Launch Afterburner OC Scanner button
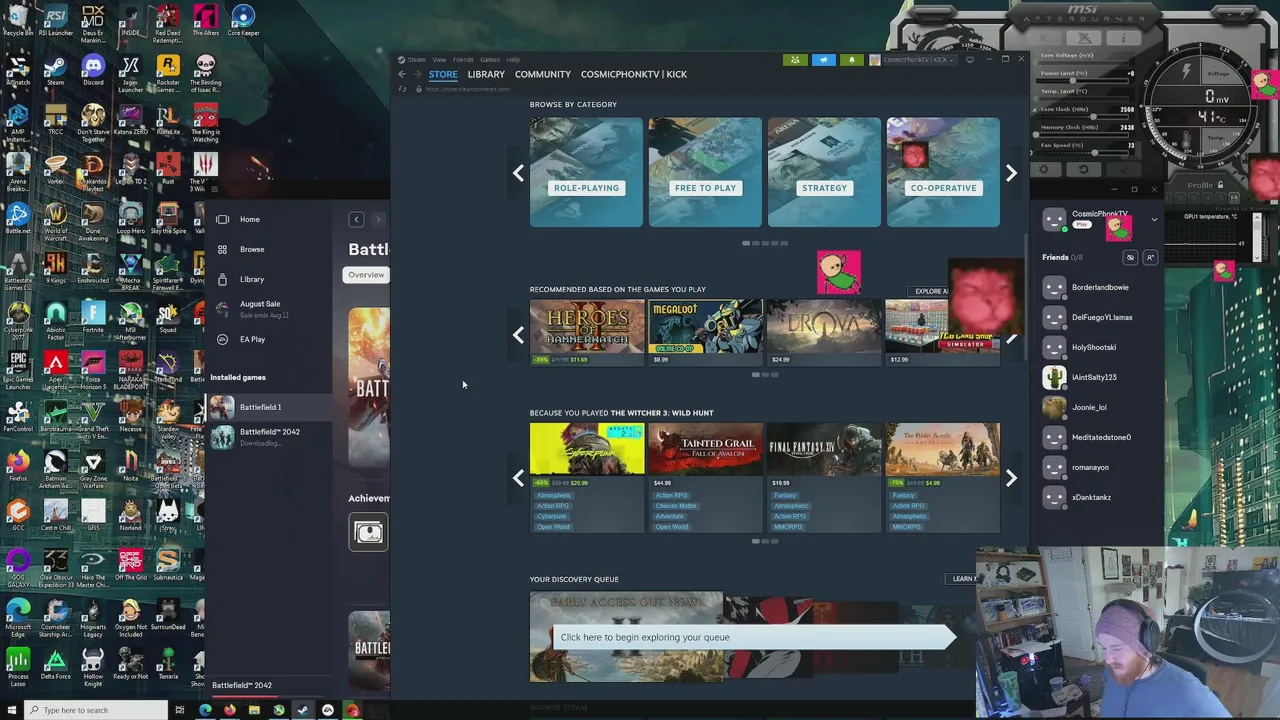This screenshot has height=720, width=1280. (1044, 38)
